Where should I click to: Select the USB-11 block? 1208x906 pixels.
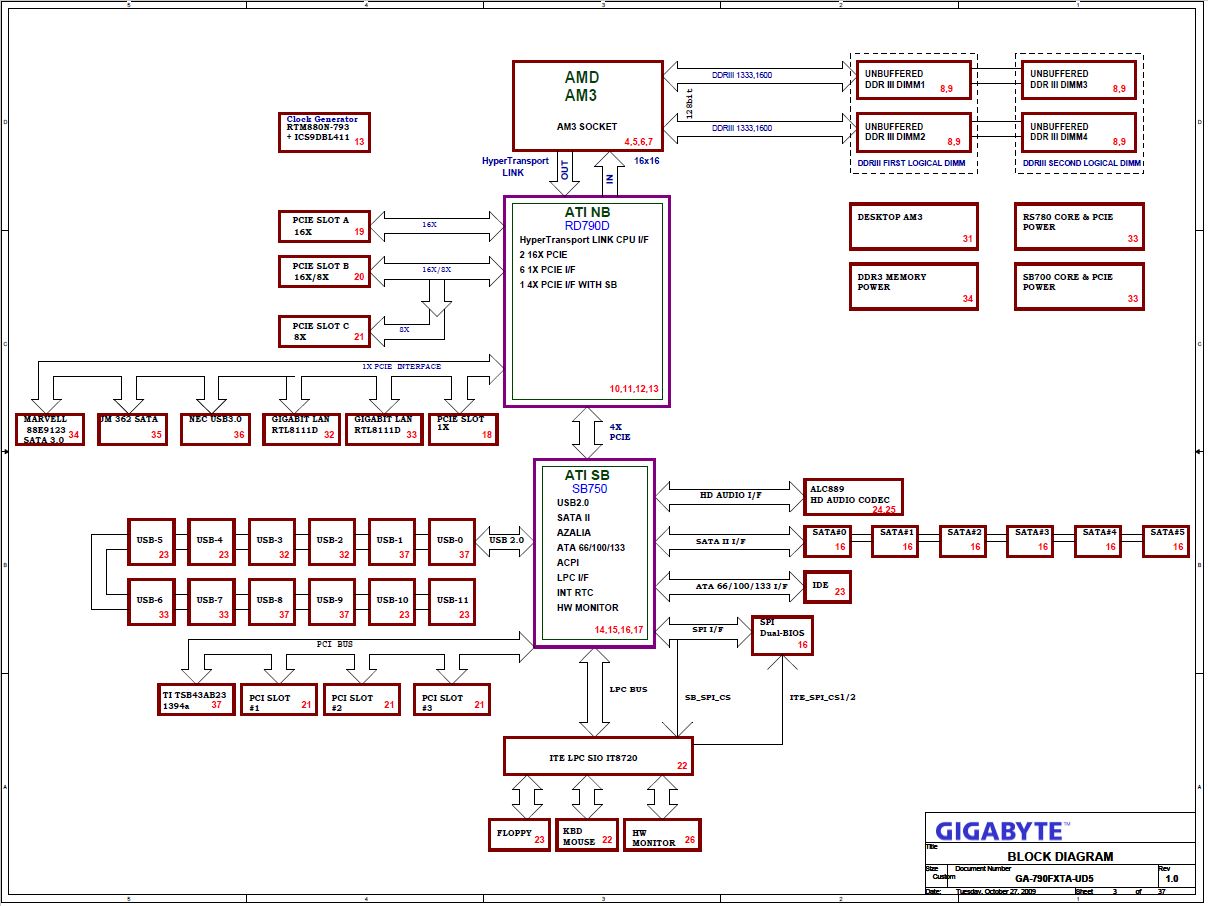click(452, 602)
